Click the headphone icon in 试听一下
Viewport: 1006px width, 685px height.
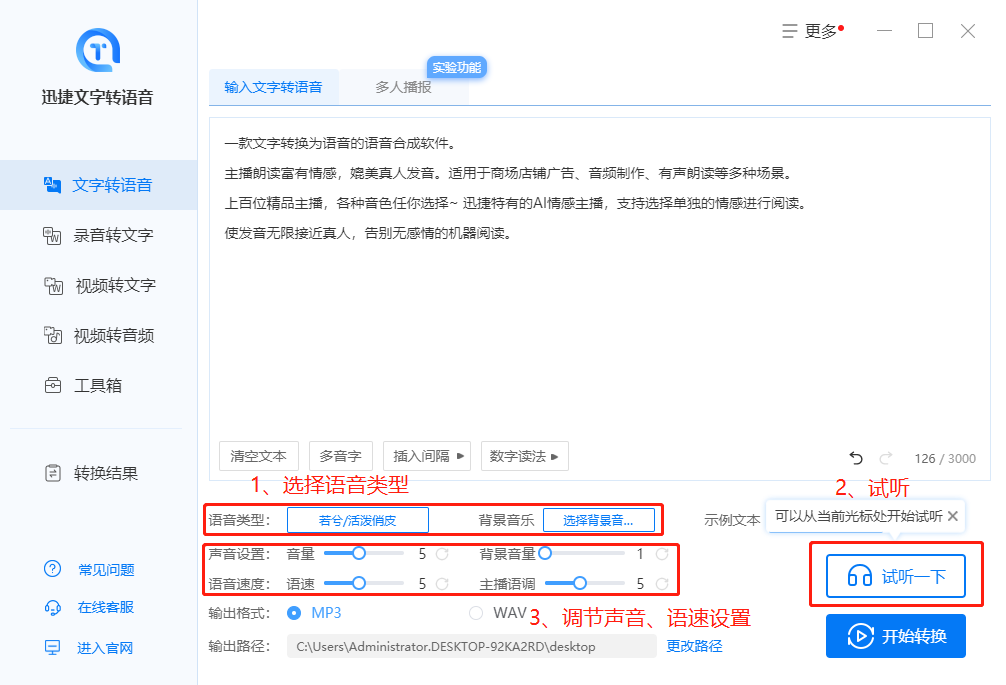point(860,576)
